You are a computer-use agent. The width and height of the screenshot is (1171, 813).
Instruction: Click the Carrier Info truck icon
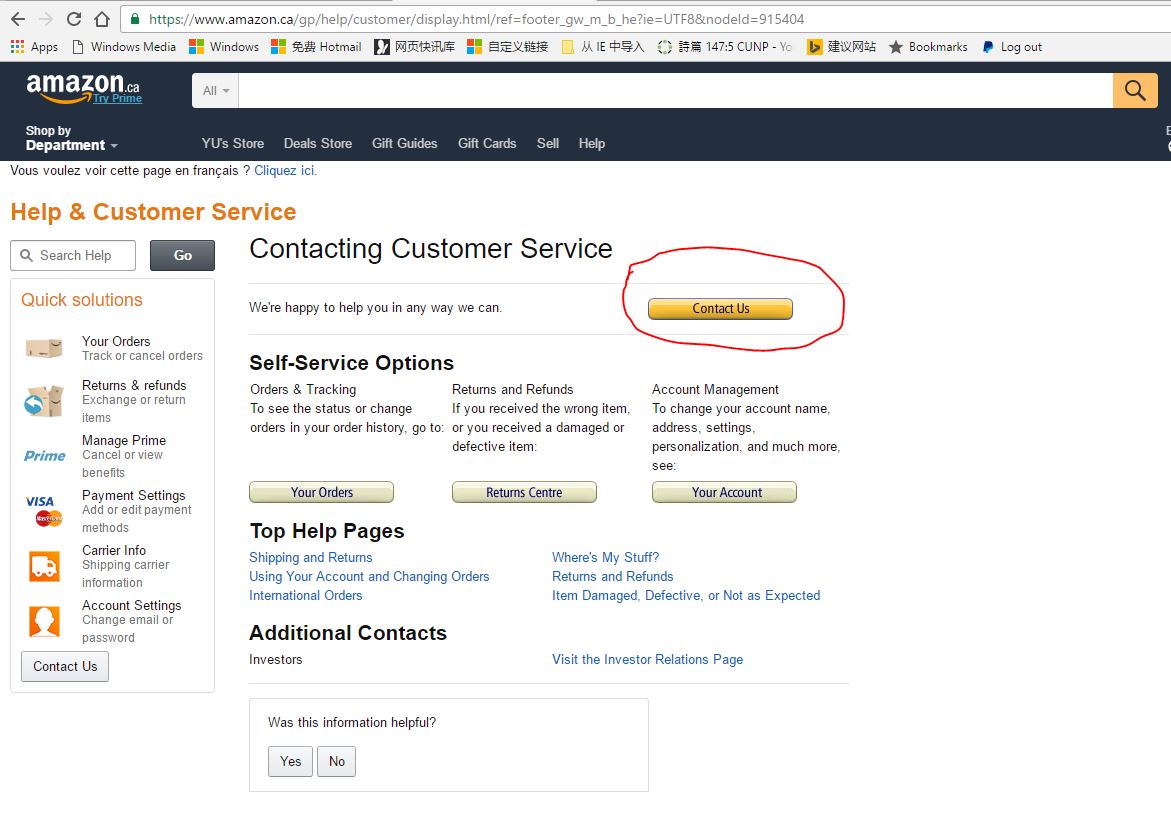click(44, 567)
